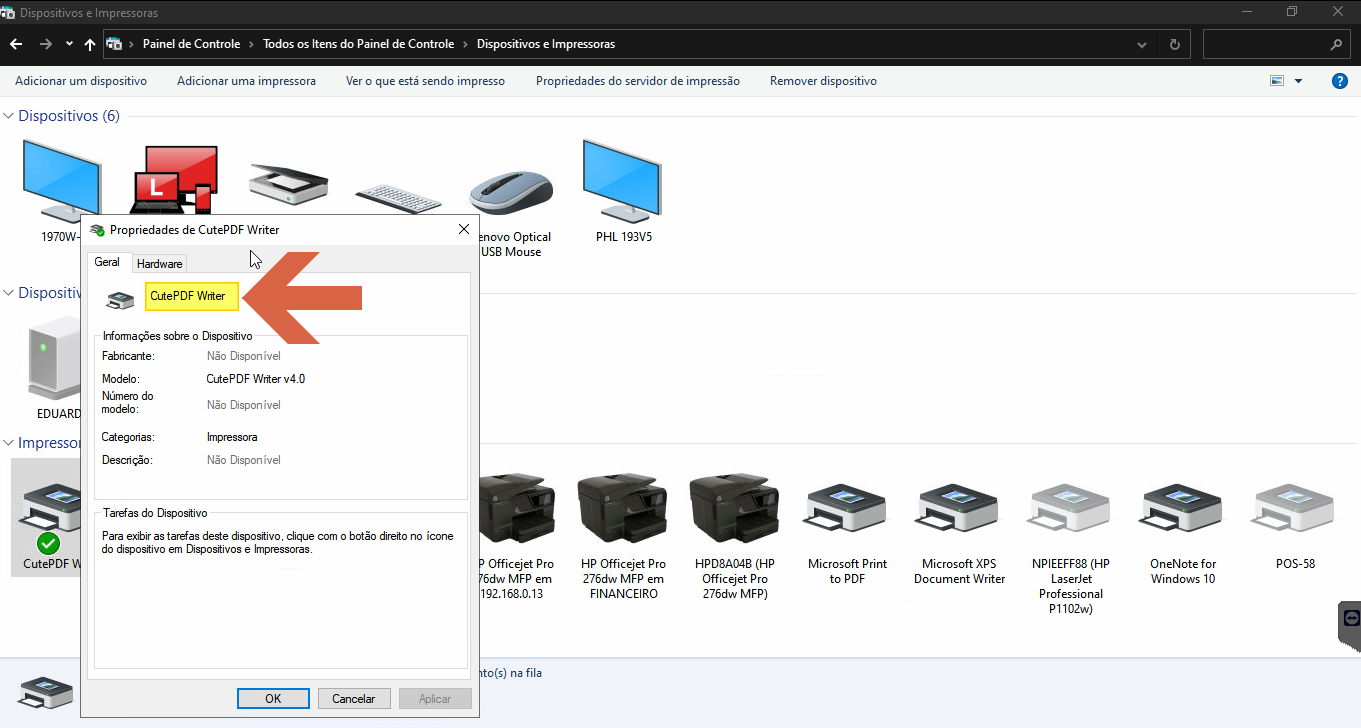Select the keyboard device icon
1361x728 pixels.
tap(400, 197)
